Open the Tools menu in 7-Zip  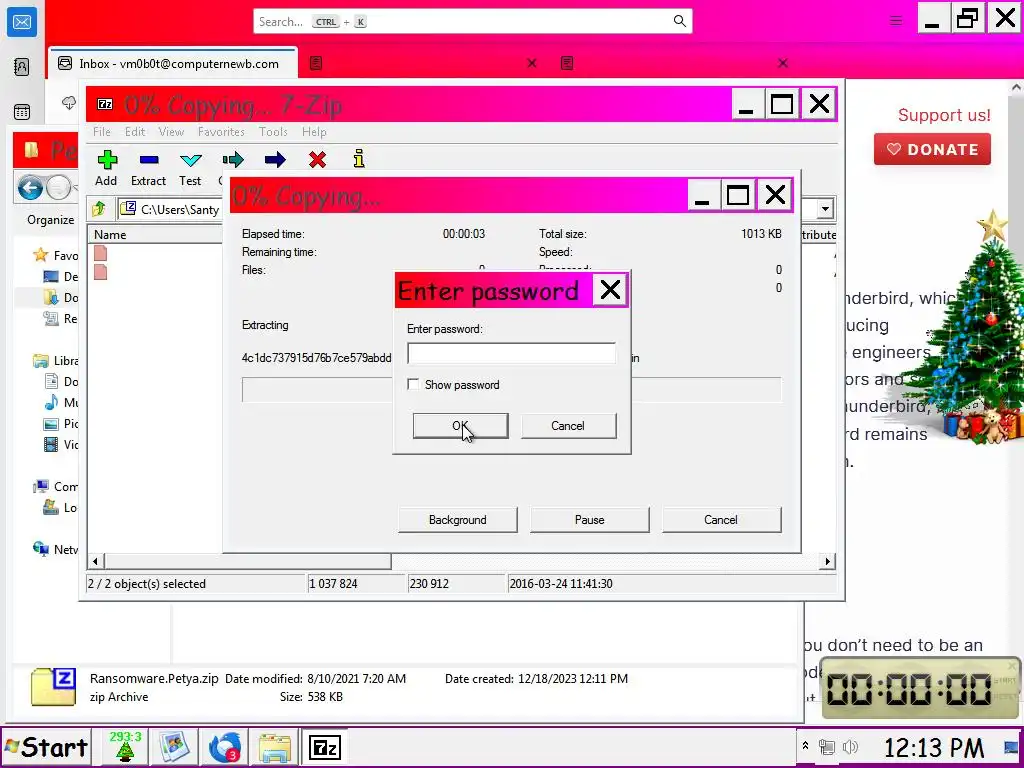[273, 131]
